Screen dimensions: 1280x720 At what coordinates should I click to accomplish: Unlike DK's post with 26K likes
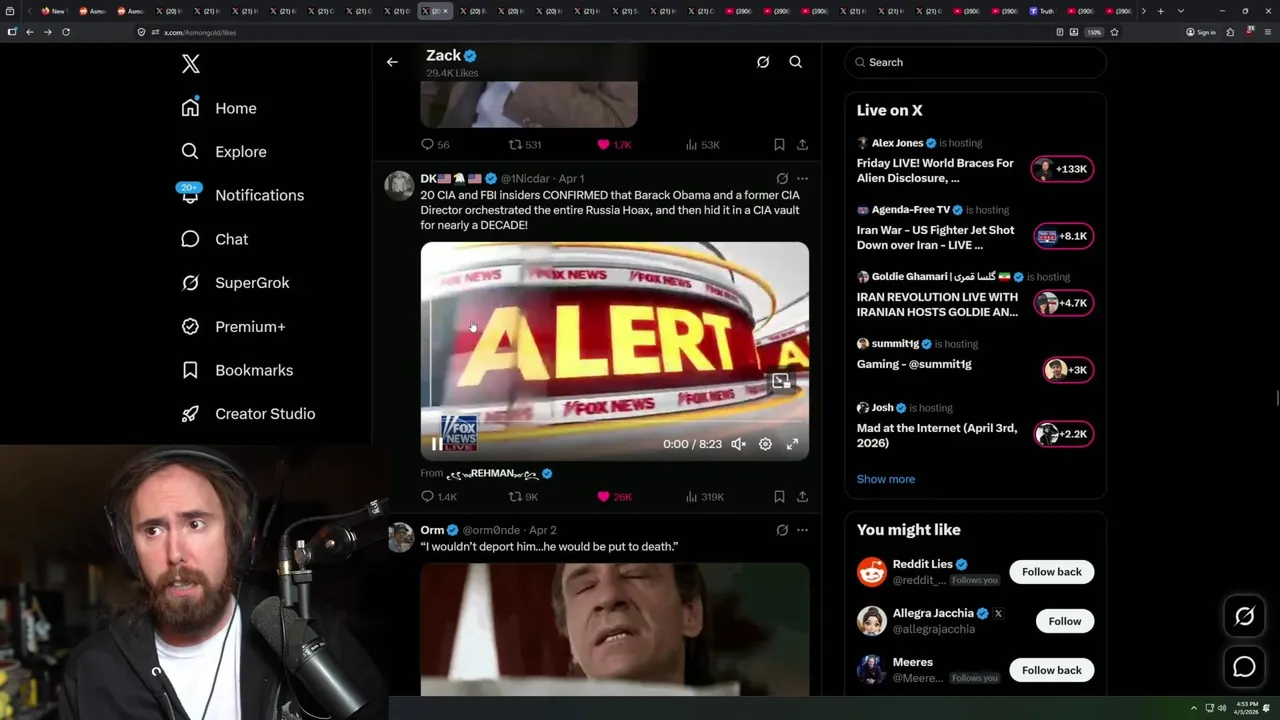click(x=614, y=497)
